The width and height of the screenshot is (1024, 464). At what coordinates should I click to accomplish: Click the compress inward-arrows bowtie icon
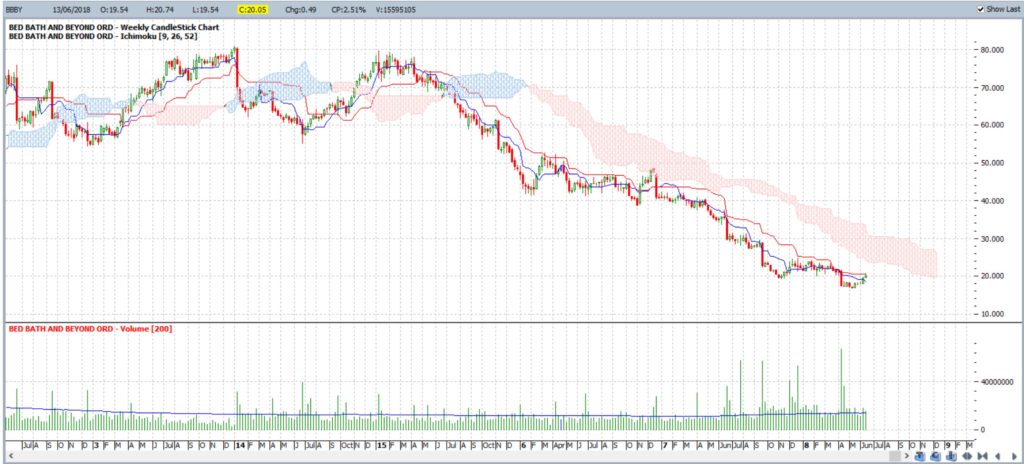pos(982,456)
